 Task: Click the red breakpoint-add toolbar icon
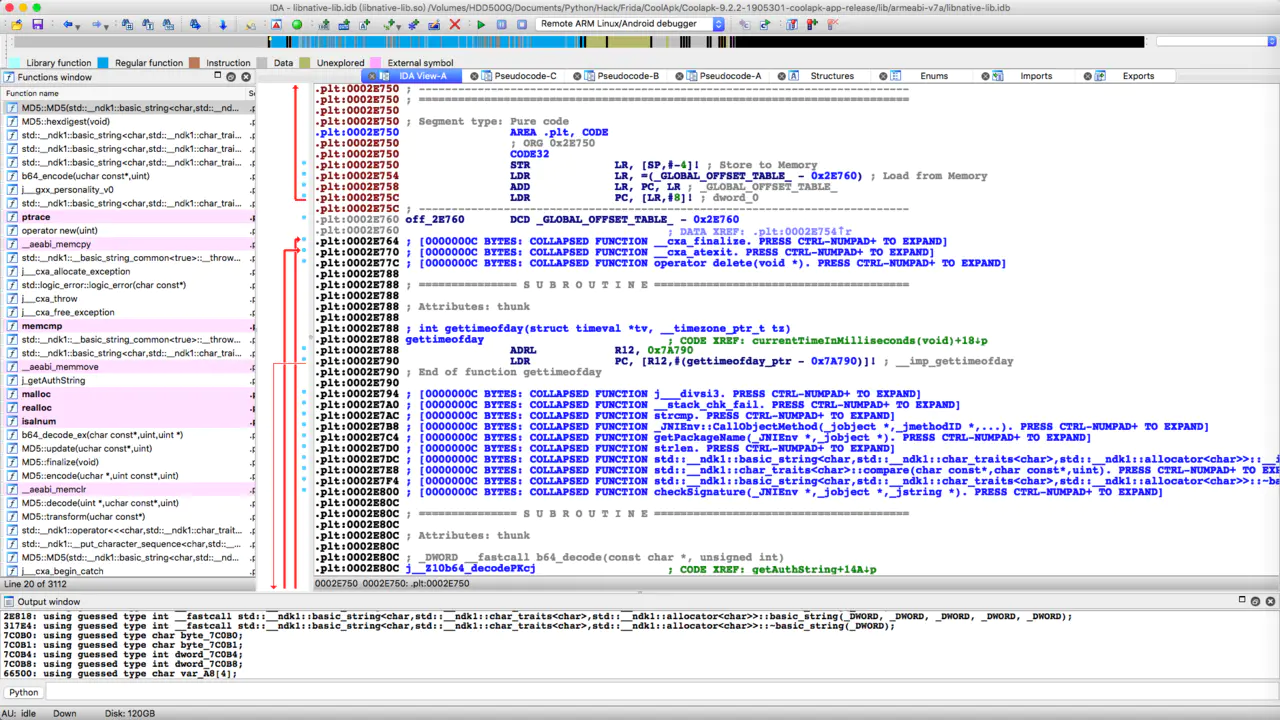point(812,24)
